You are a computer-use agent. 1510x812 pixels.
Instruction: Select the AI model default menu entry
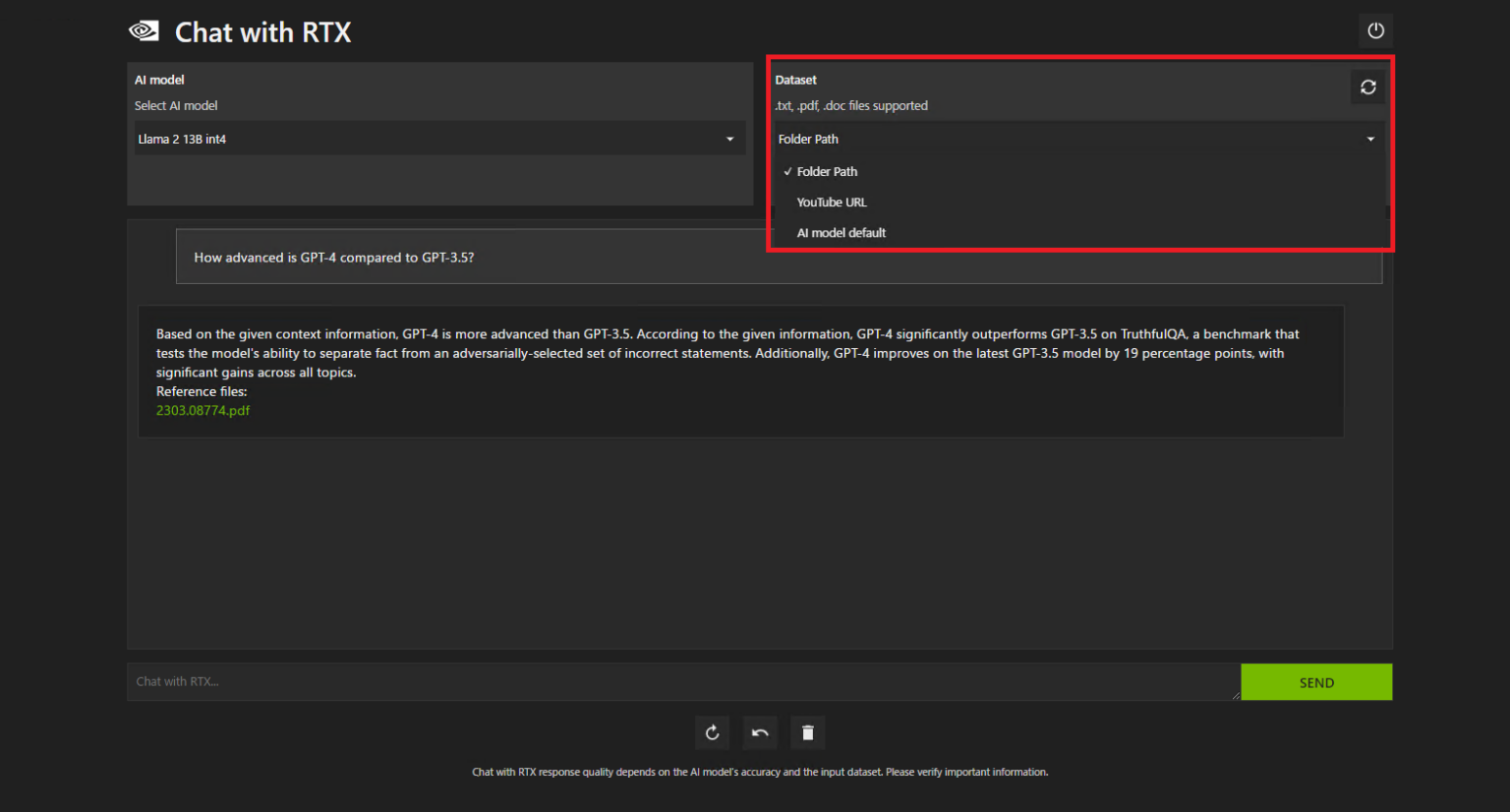842,232
